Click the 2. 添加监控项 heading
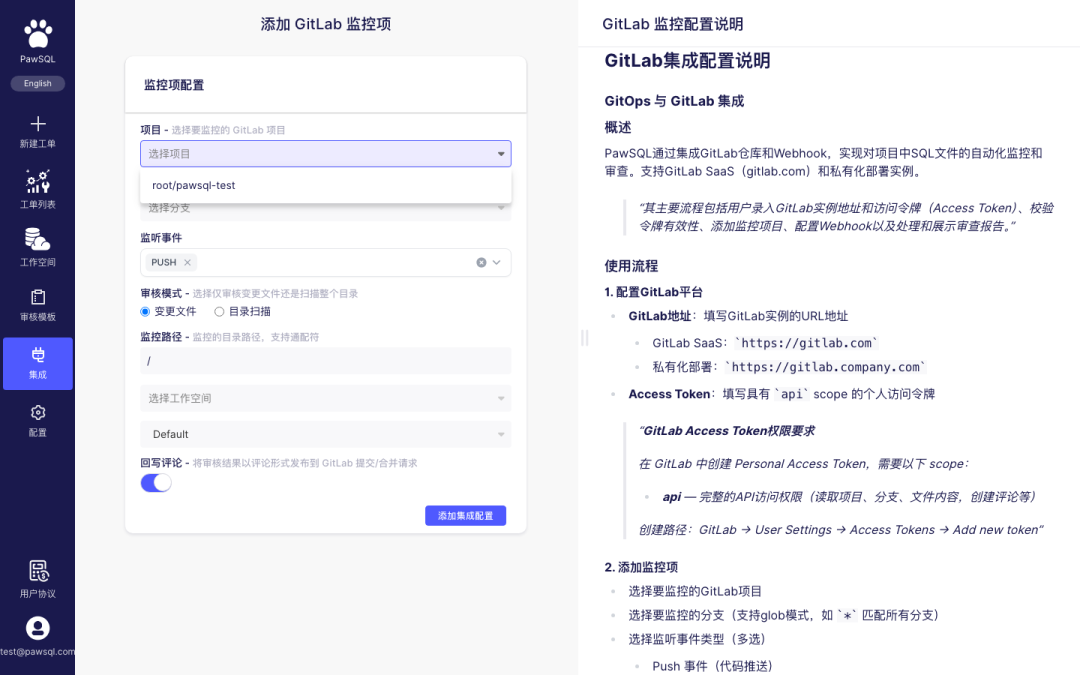1080x675 pixels. [641, 567]
